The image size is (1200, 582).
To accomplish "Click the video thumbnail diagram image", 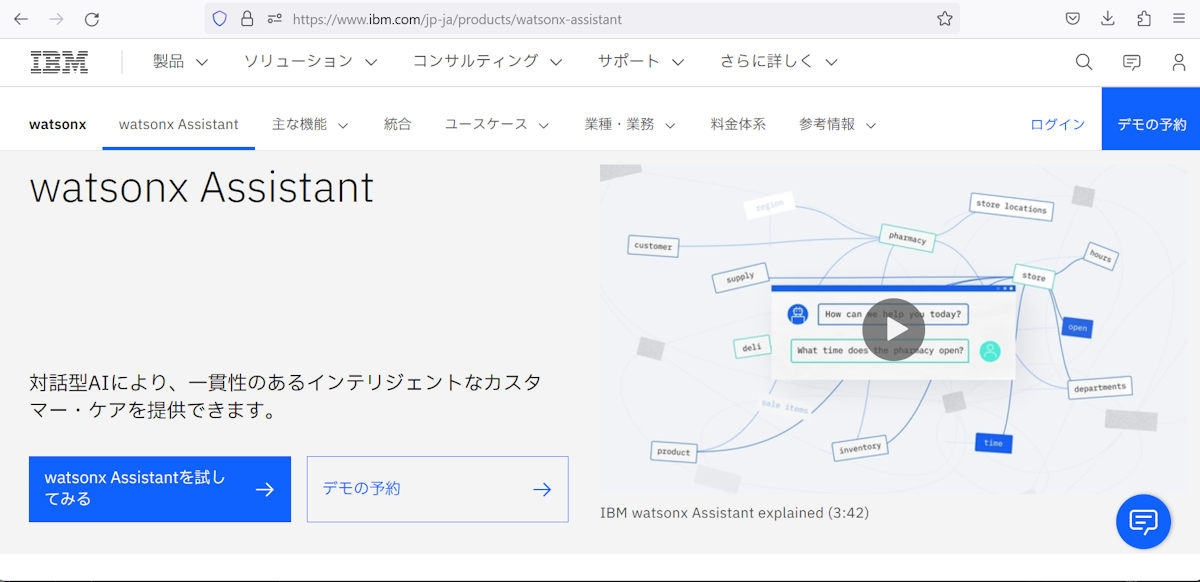I will 893,329.
